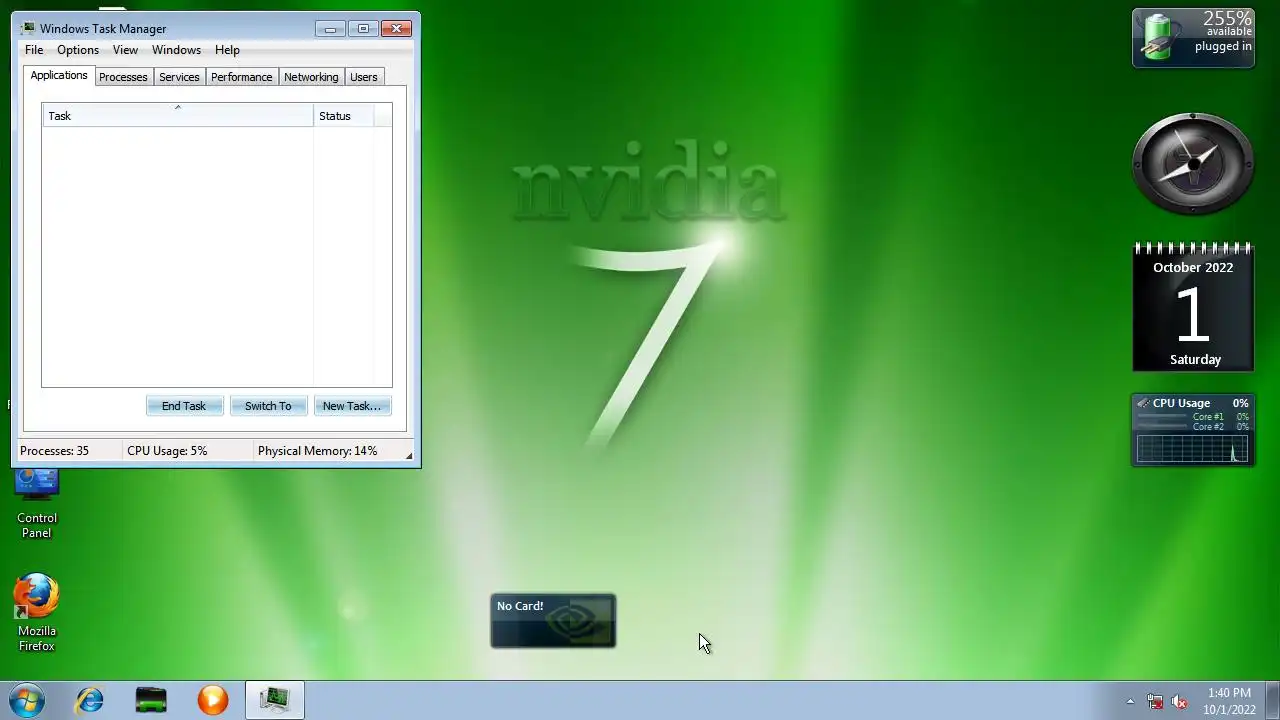Launch Windows Media Player from the taskbar

coord(212,700)
